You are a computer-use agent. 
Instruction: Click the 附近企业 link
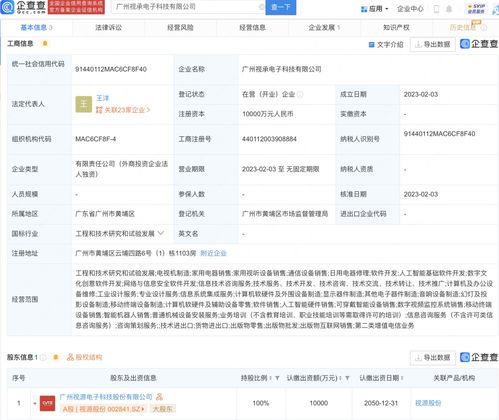[213, 253]
